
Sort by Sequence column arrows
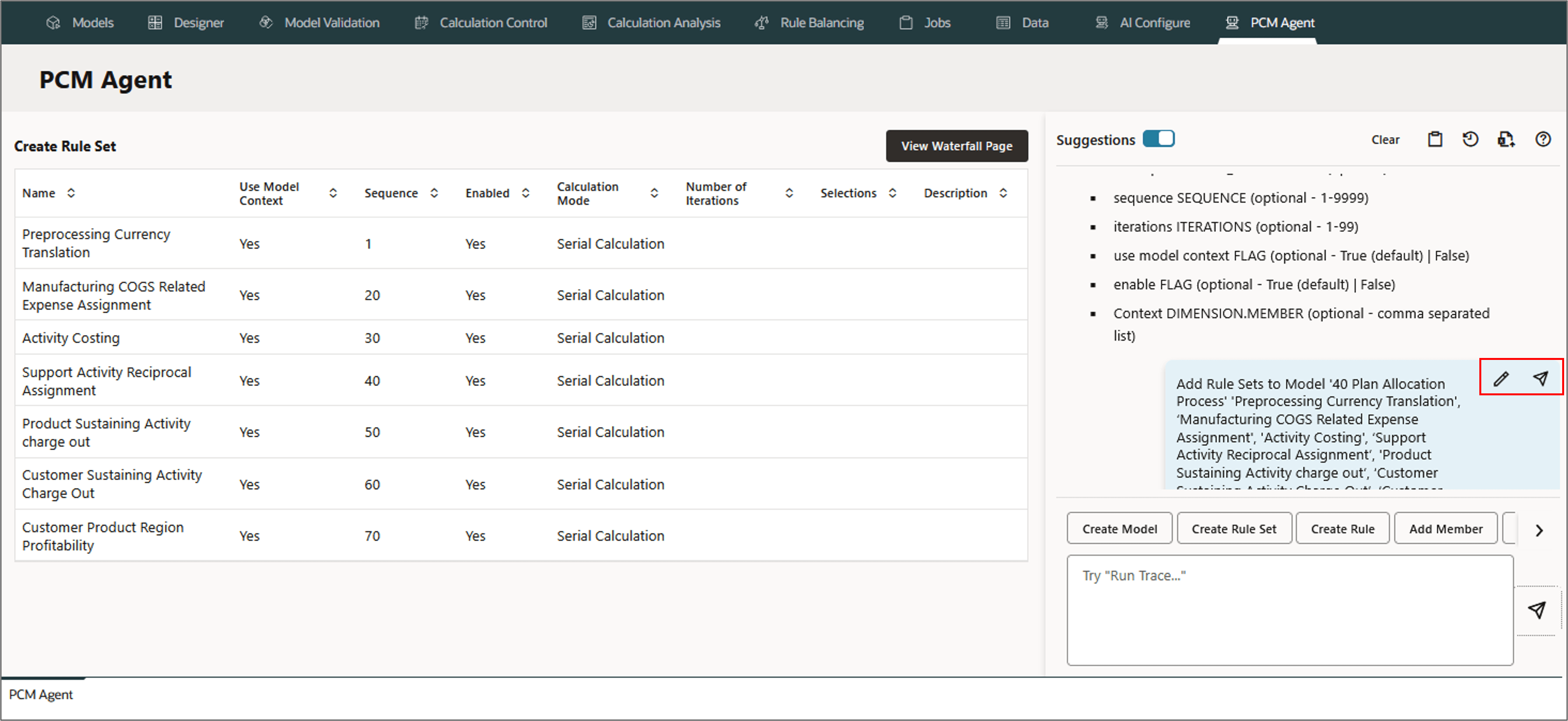coord(434,193)
